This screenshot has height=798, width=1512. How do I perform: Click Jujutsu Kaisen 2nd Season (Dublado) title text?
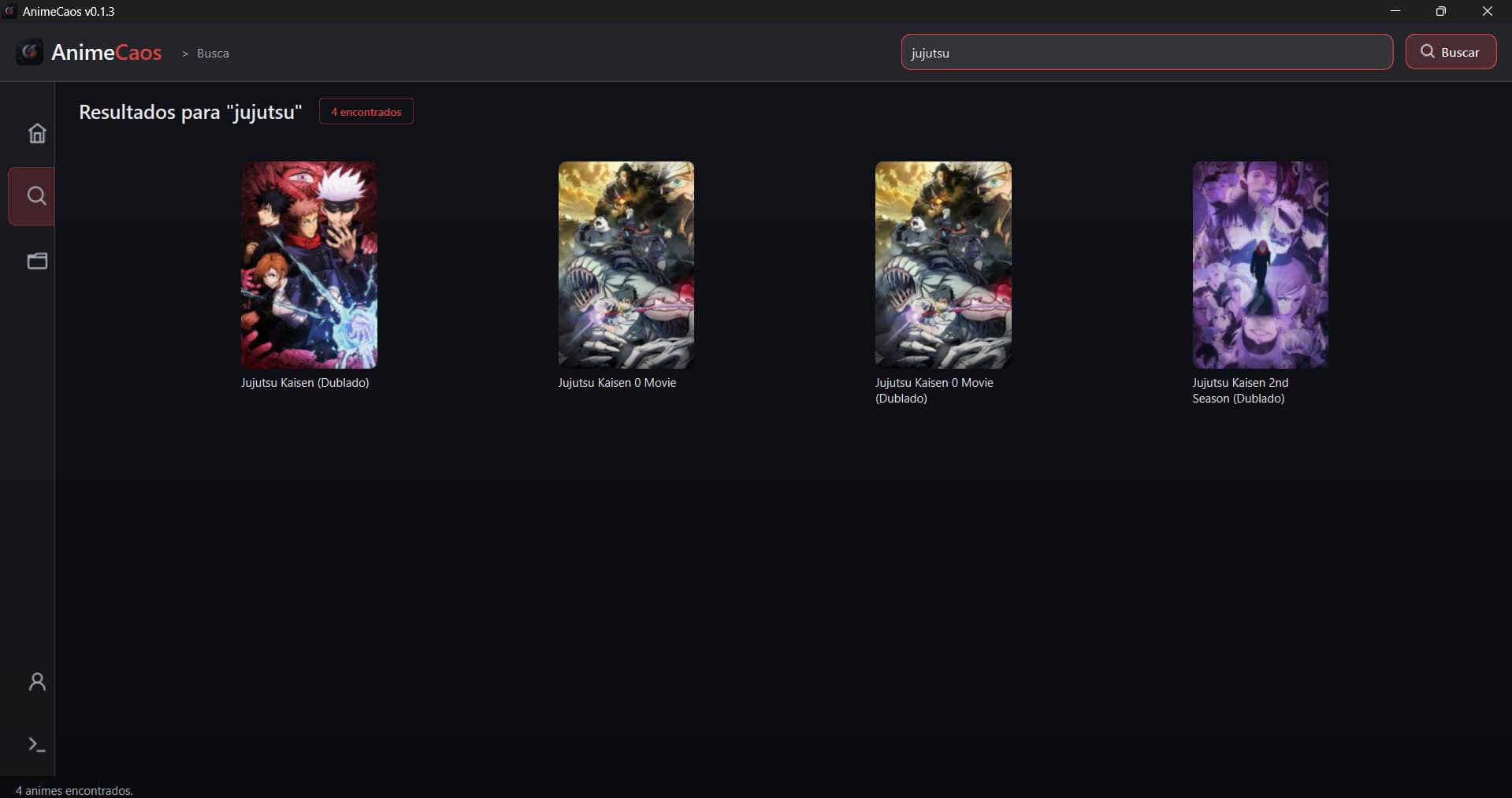[x=1240, y=391]
